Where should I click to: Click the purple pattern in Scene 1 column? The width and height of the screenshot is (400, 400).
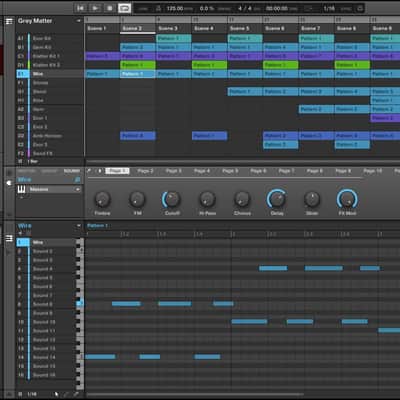102,56
